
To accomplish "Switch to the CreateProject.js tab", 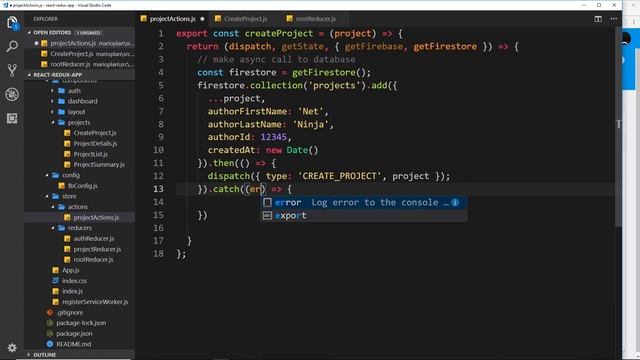I will click(245, 19).
